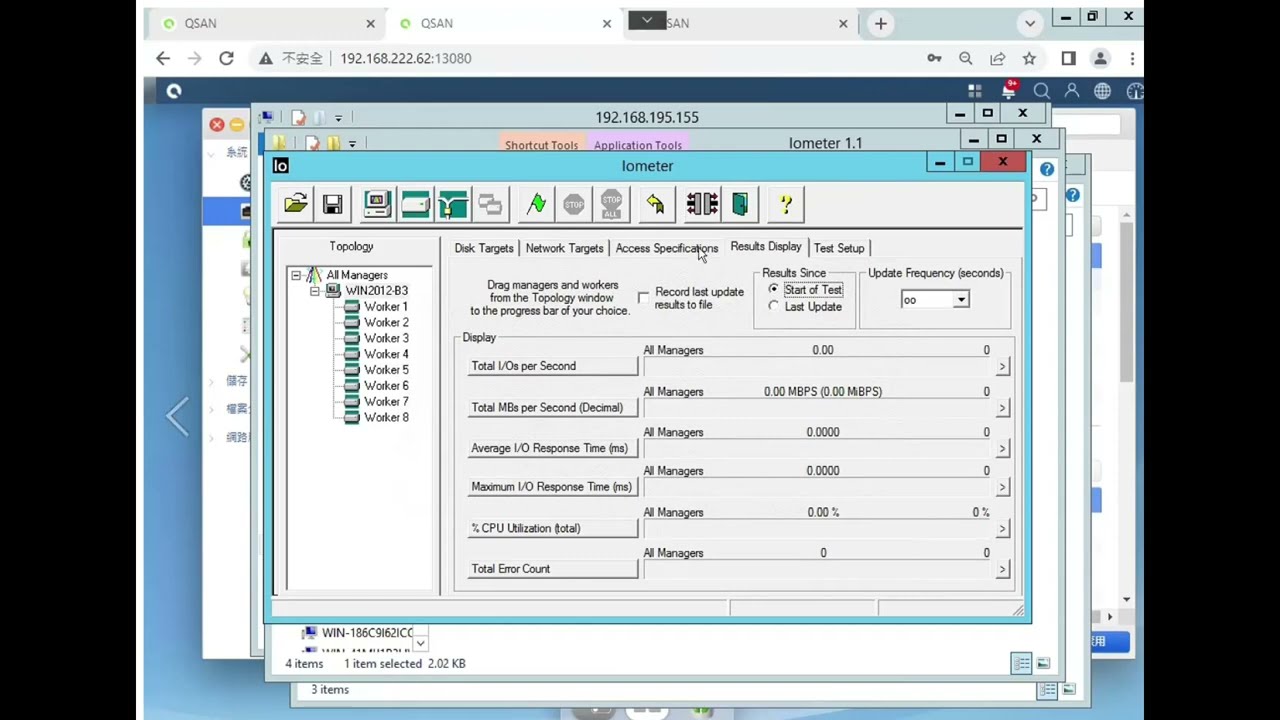
Task: Expand % CPU Utilization detail arrow
Action: pyautogui.click(x=1002, y=529)
